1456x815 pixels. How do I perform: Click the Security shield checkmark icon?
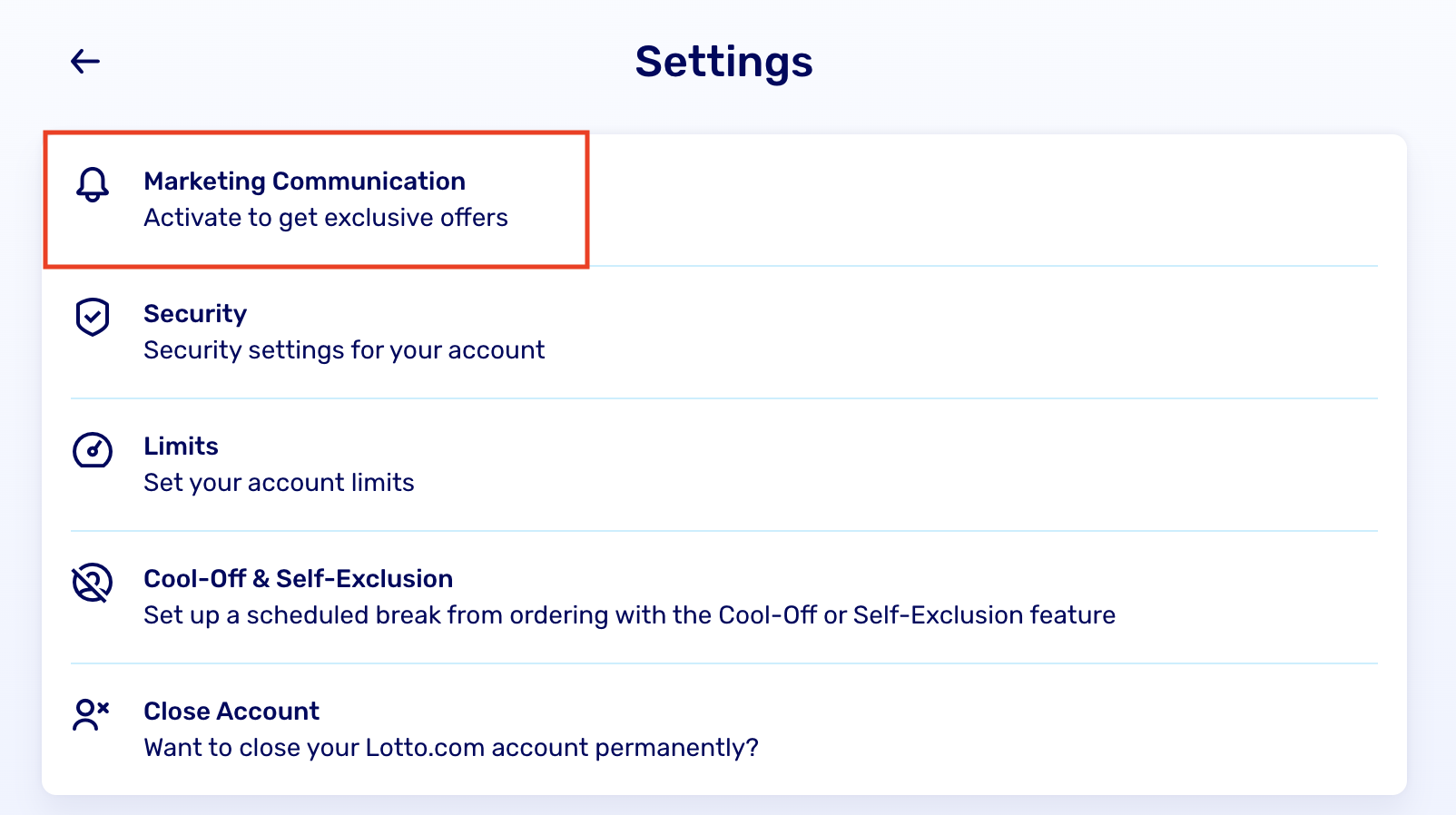click(92, 317)
